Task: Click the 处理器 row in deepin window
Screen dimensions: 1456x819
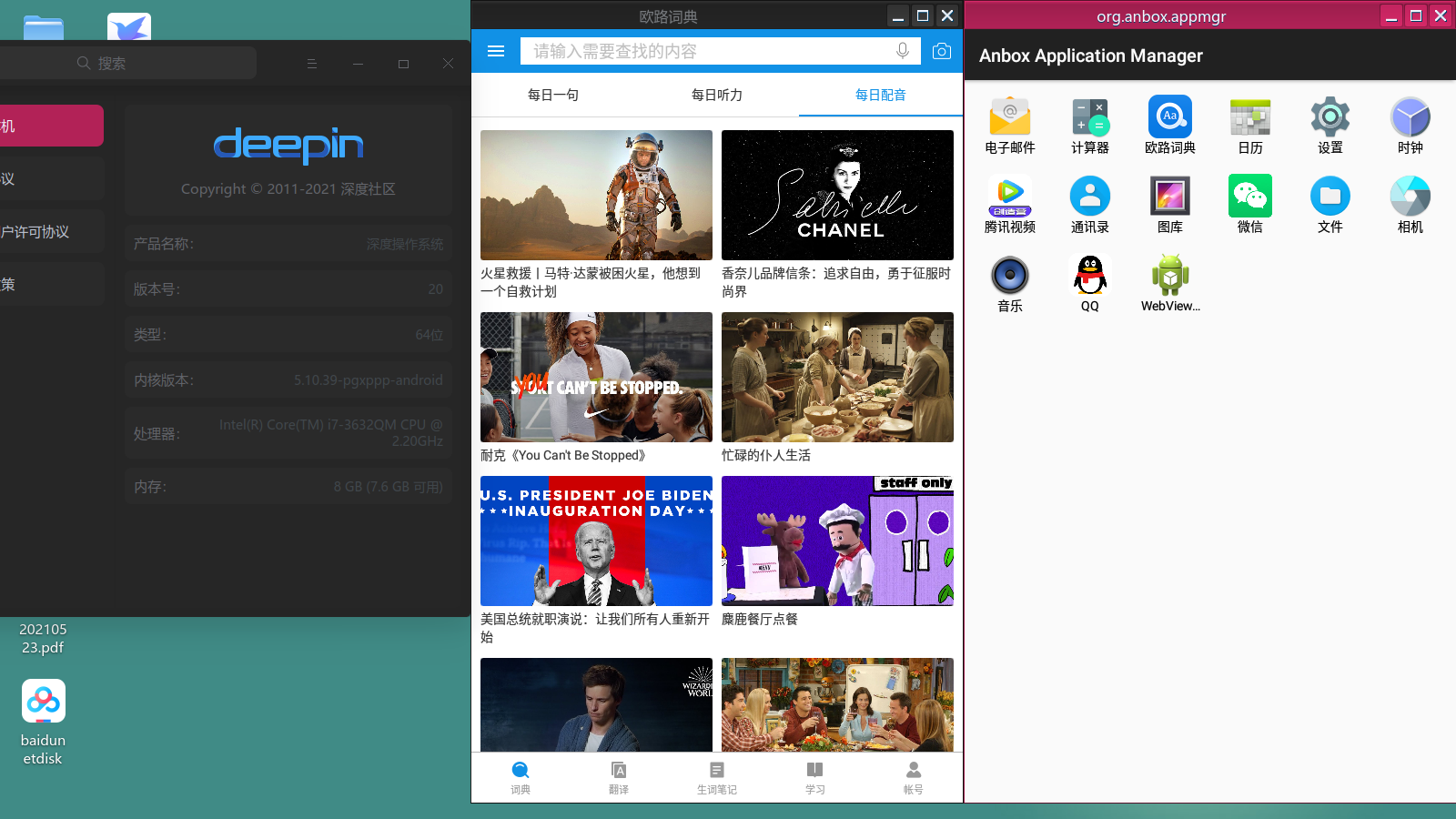Action: (288, 433)
